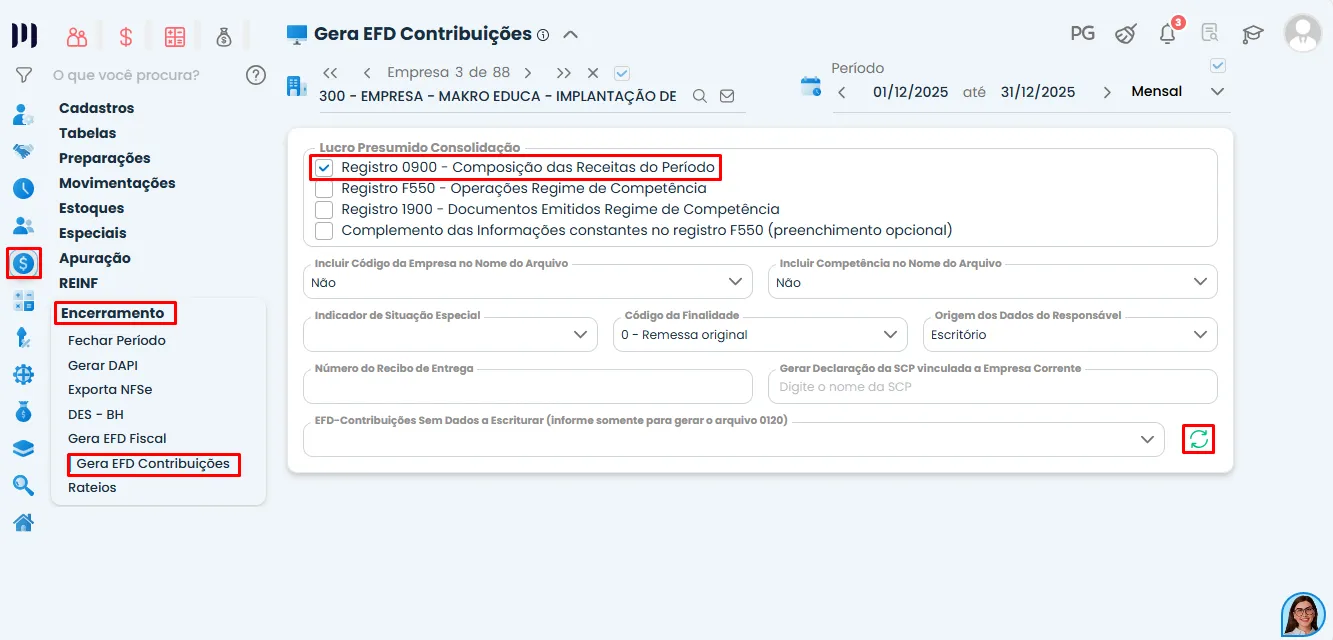Enable Registro F550 - Operações Regime de Competência
1333x640 pixels.
click(324, 188)
